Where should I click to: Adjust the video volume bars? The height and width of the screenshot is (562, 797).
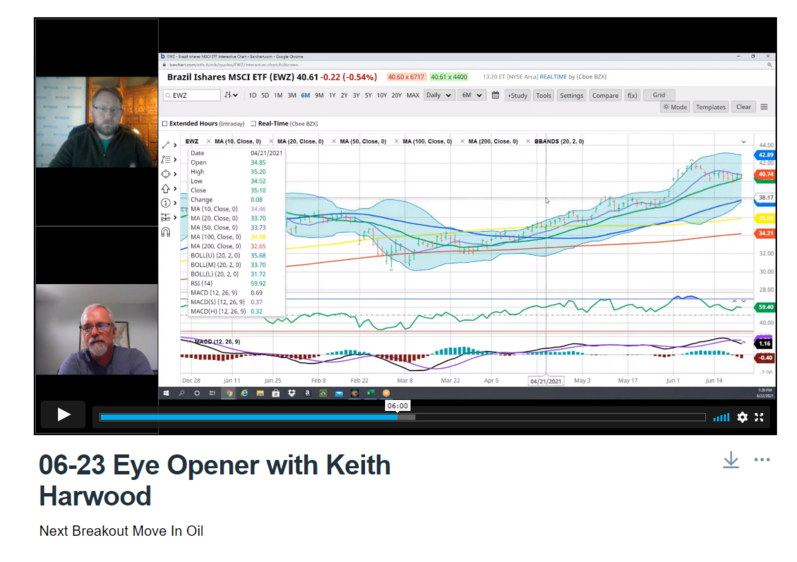coord(721,418)
